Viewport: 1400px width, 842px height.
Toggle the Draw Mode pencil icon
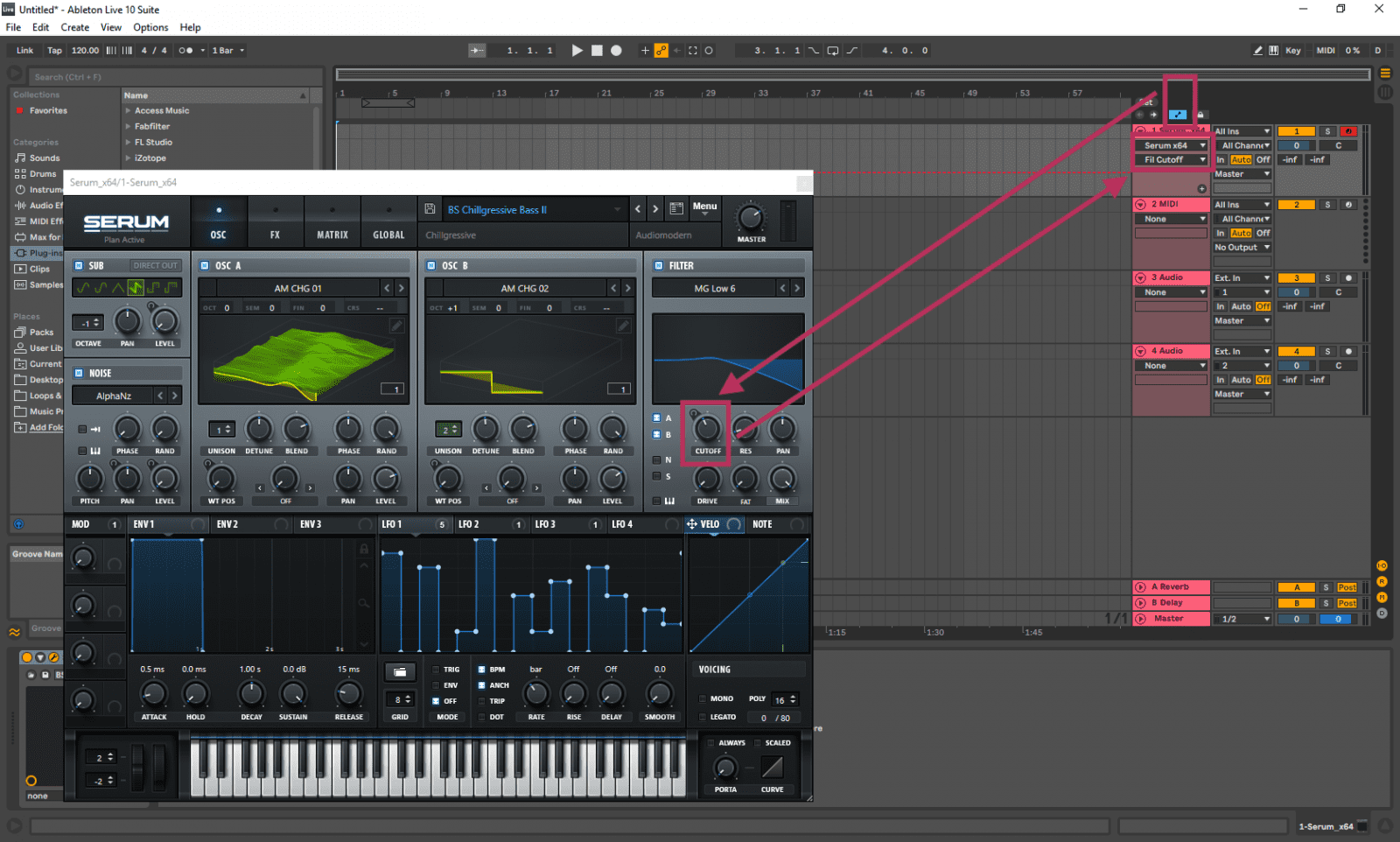click(1257, 51)
